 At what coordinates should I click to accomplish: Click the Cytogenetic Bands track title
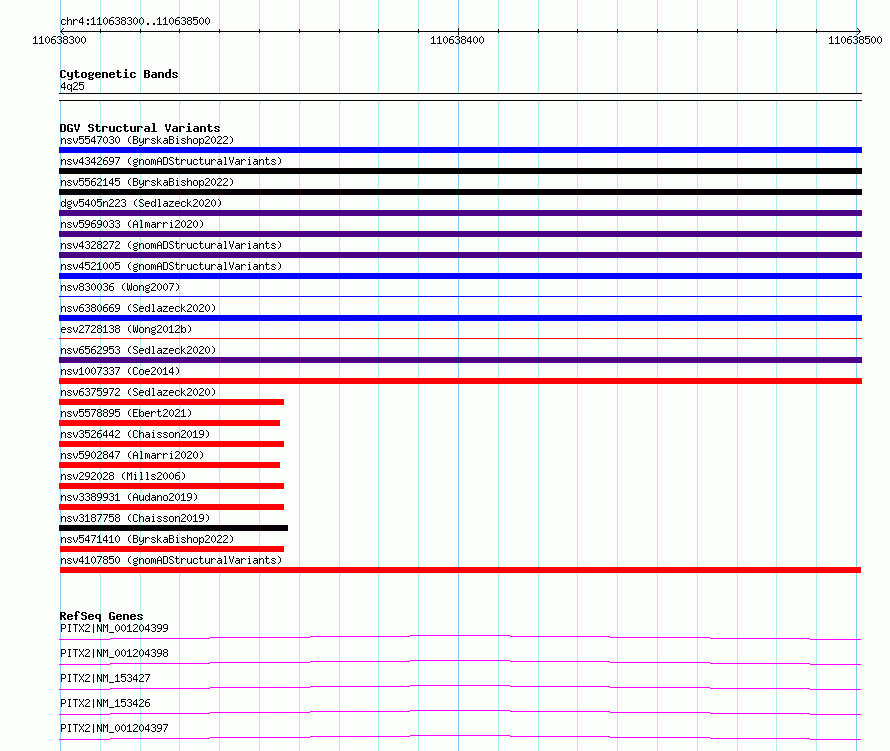click(x=119, y=74)
